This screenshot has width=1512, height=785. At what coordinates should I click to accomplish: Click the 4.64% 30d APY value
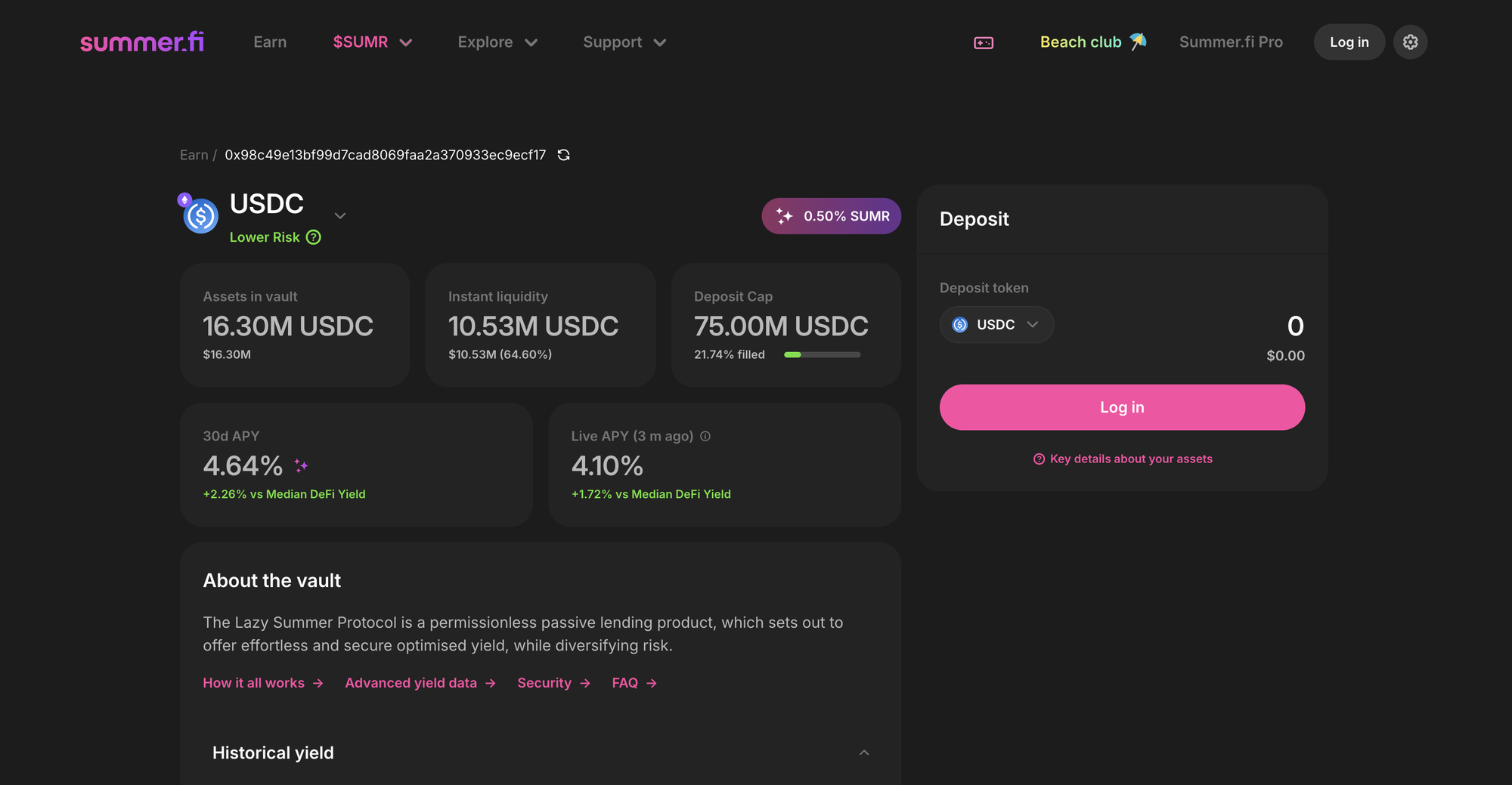[243, 466]
